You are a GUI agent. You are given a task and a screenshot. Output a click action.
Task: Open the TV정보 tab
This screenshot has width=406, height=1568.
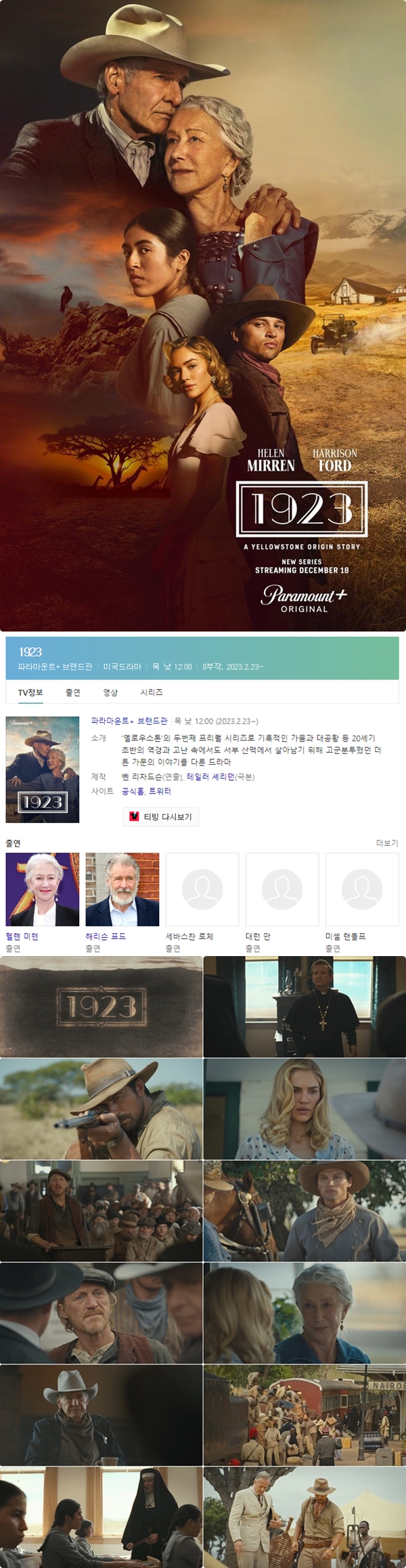pyautogui.click(x=30, y=692)
